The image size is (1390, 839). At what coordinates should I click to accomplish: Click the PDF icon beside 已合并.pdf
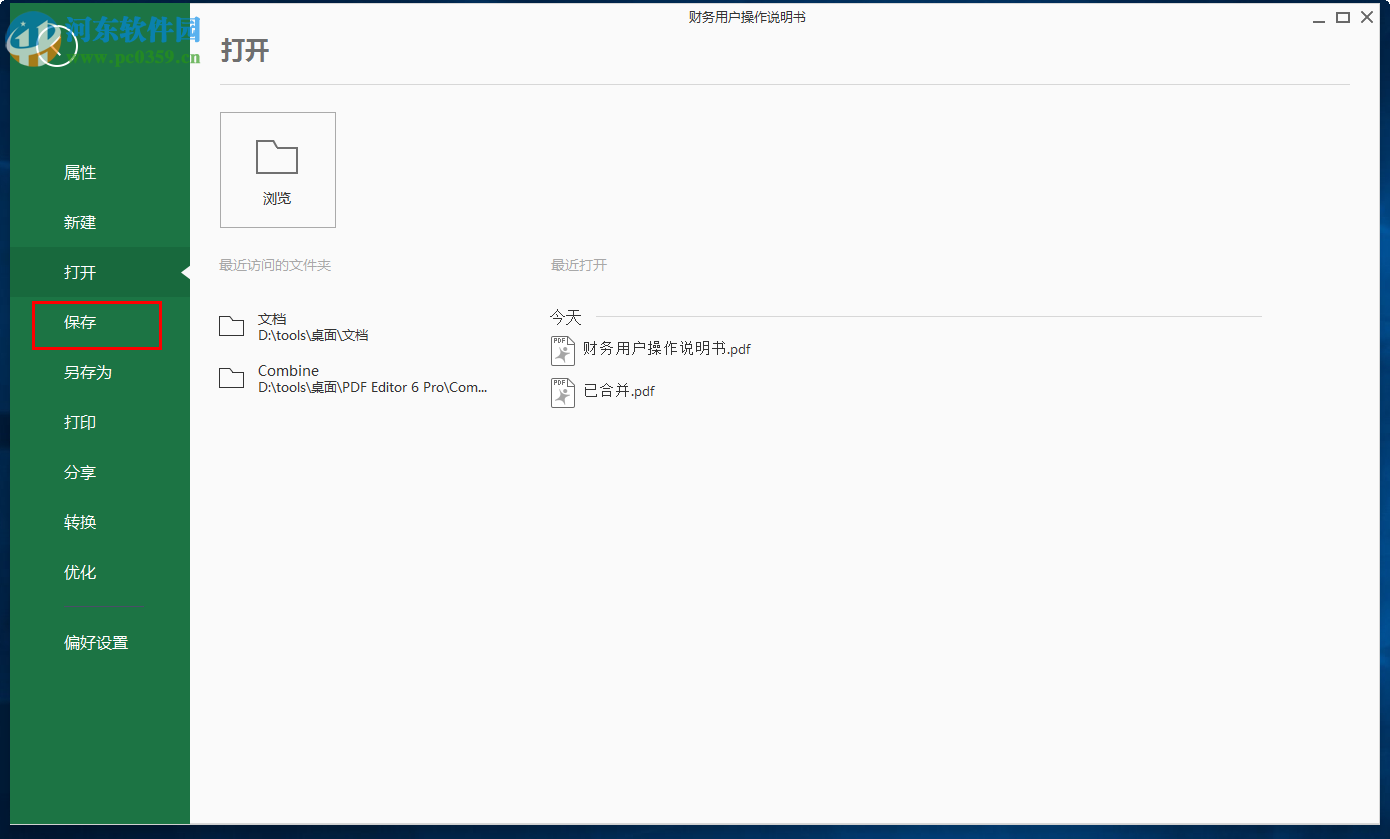pyautogui.click(x=562, y=392)
